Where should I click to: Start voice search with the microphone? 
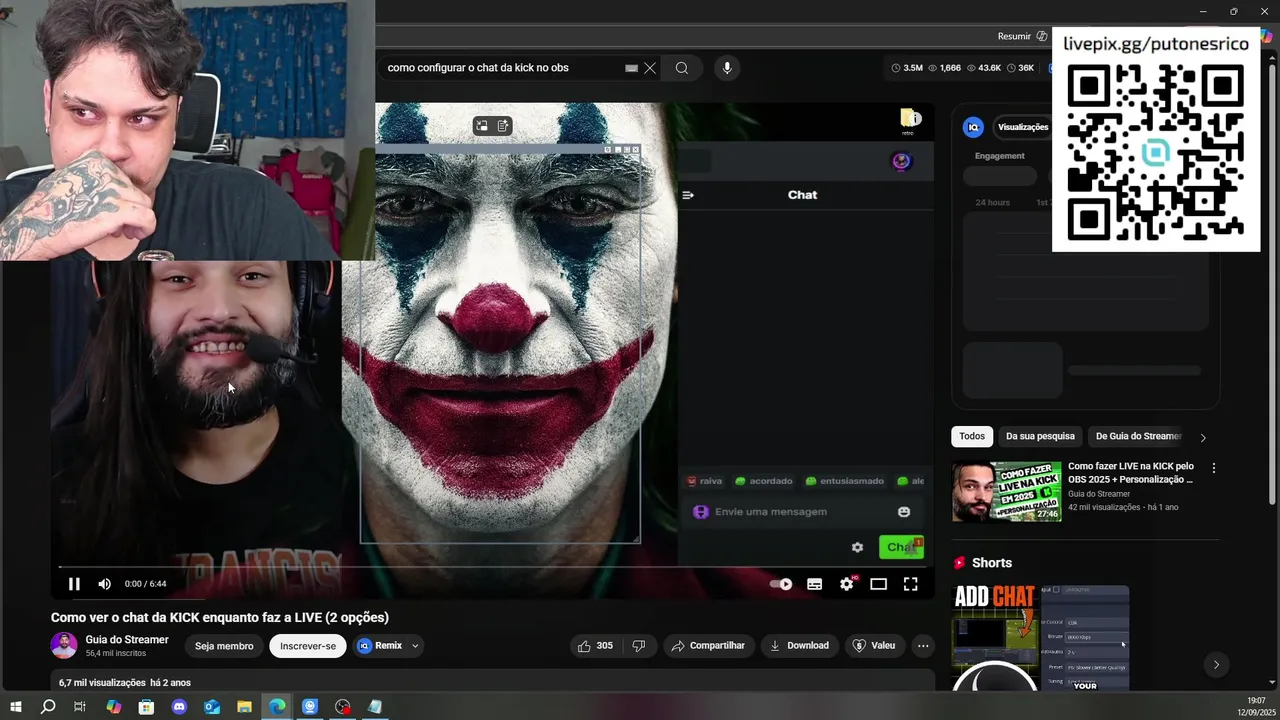(x=727, y=68)
